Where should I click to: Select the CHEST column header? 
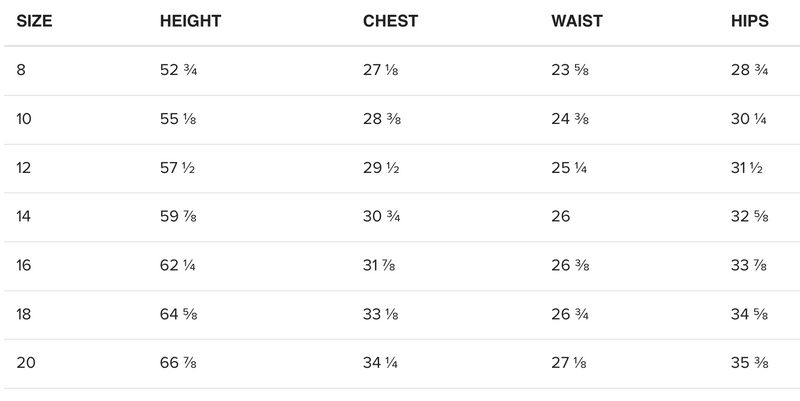pyautogui.click(x=390, y=21)
